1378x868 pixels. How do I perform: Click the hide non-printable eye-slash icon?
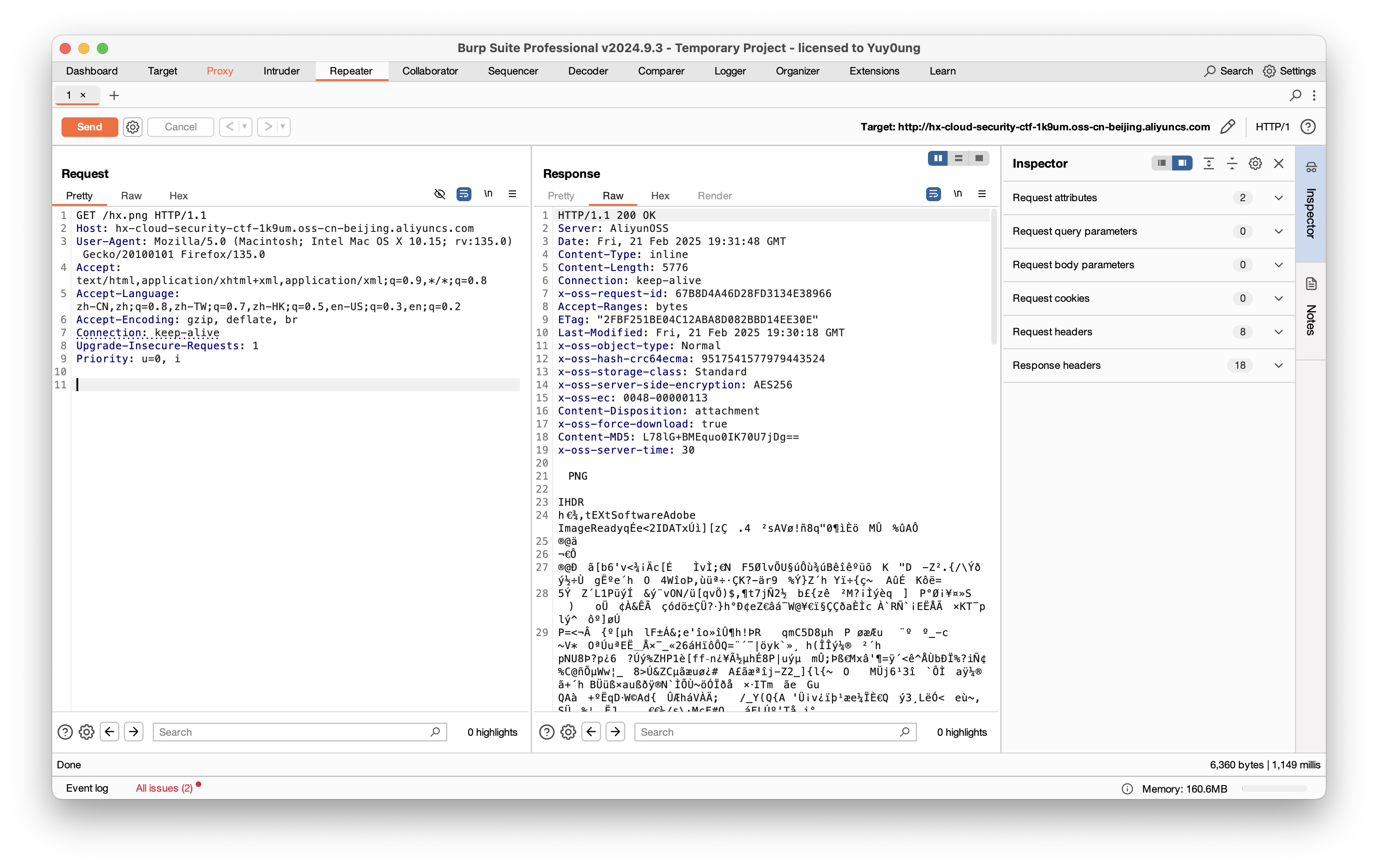tap(439, 194)
